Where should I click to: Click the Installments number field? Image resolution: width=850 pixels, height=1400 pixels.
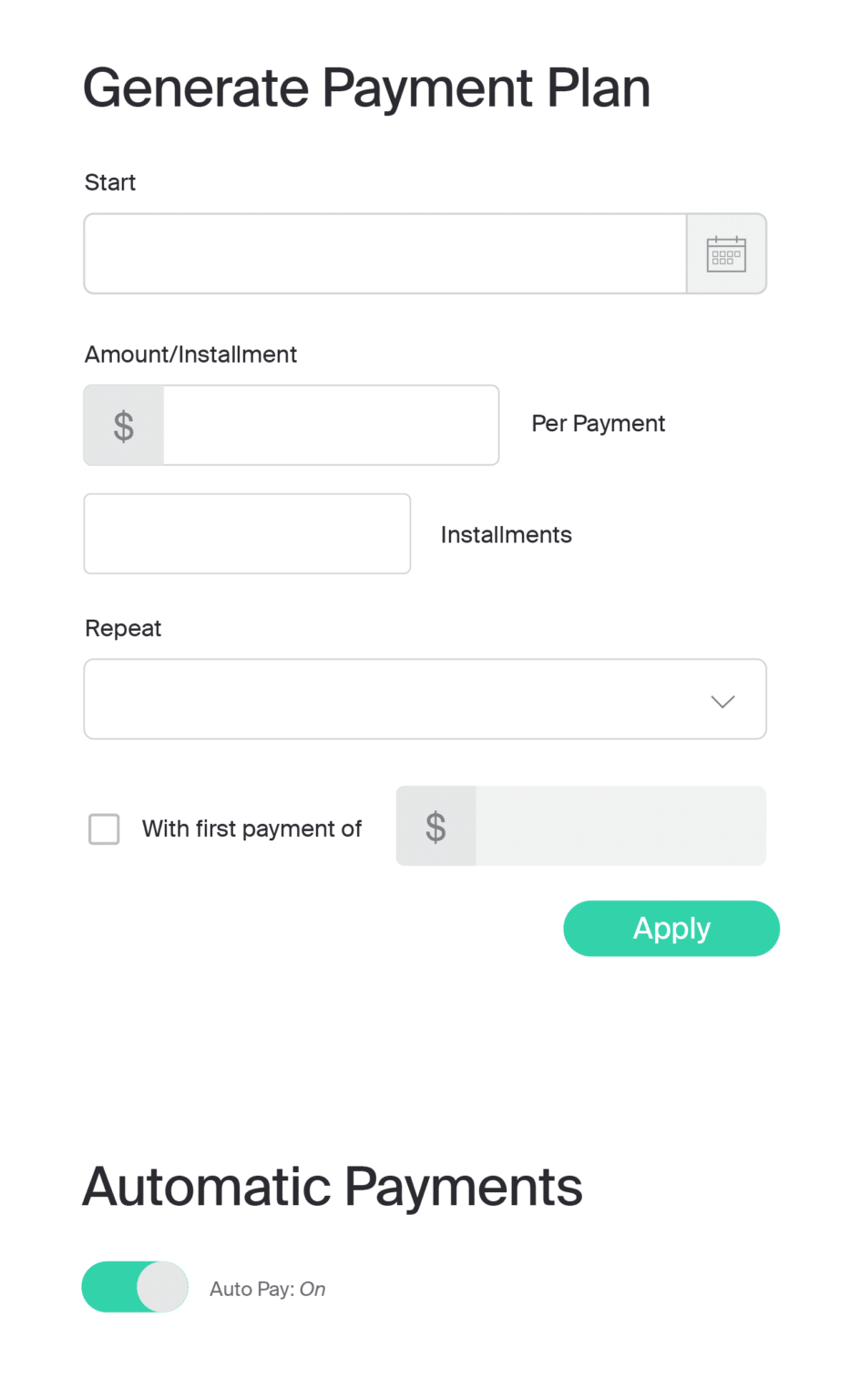246,533
